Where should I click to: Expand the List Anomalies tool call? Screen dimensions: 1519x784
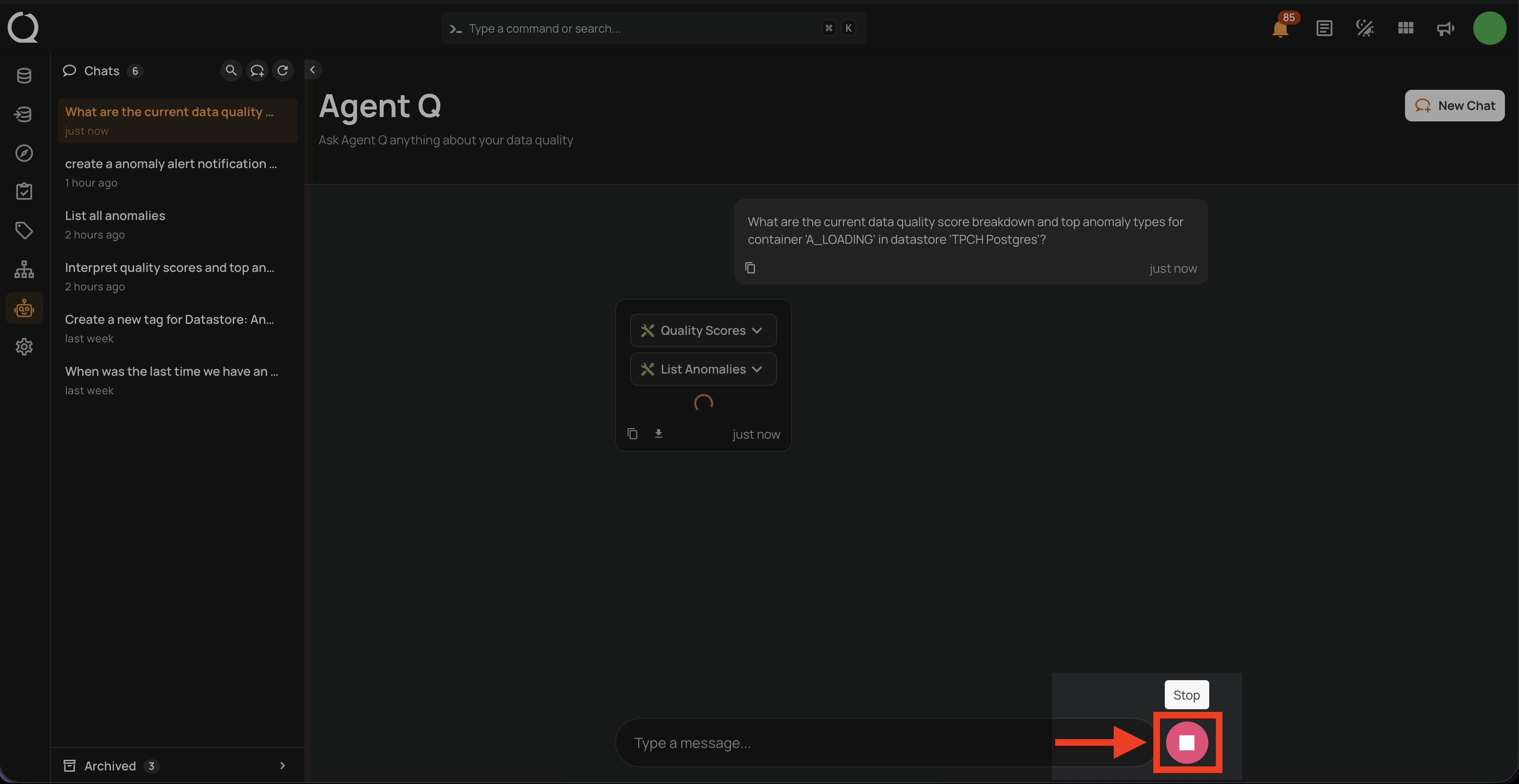(703, 370)
